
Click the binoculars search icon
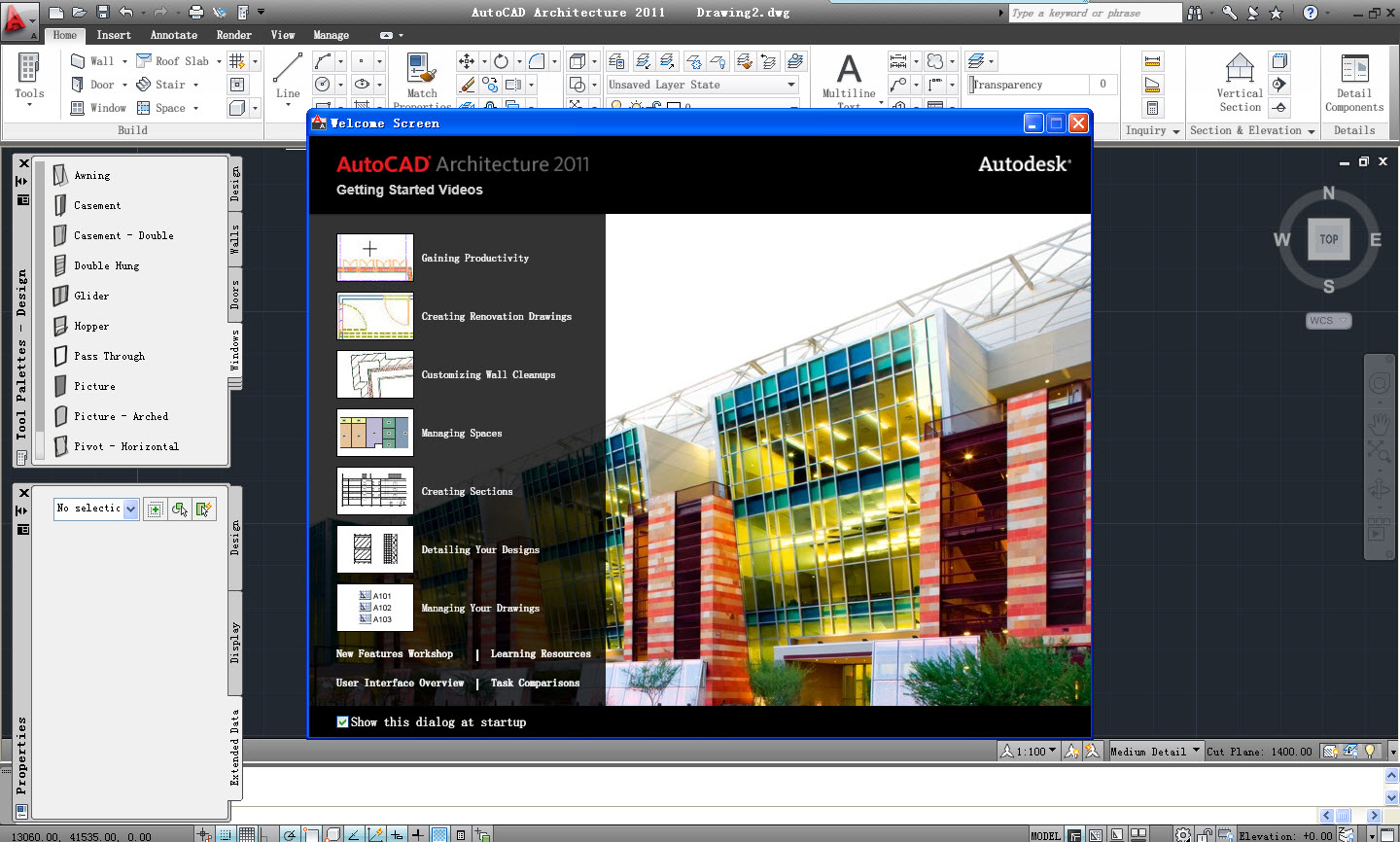(x=1195, y=13)
